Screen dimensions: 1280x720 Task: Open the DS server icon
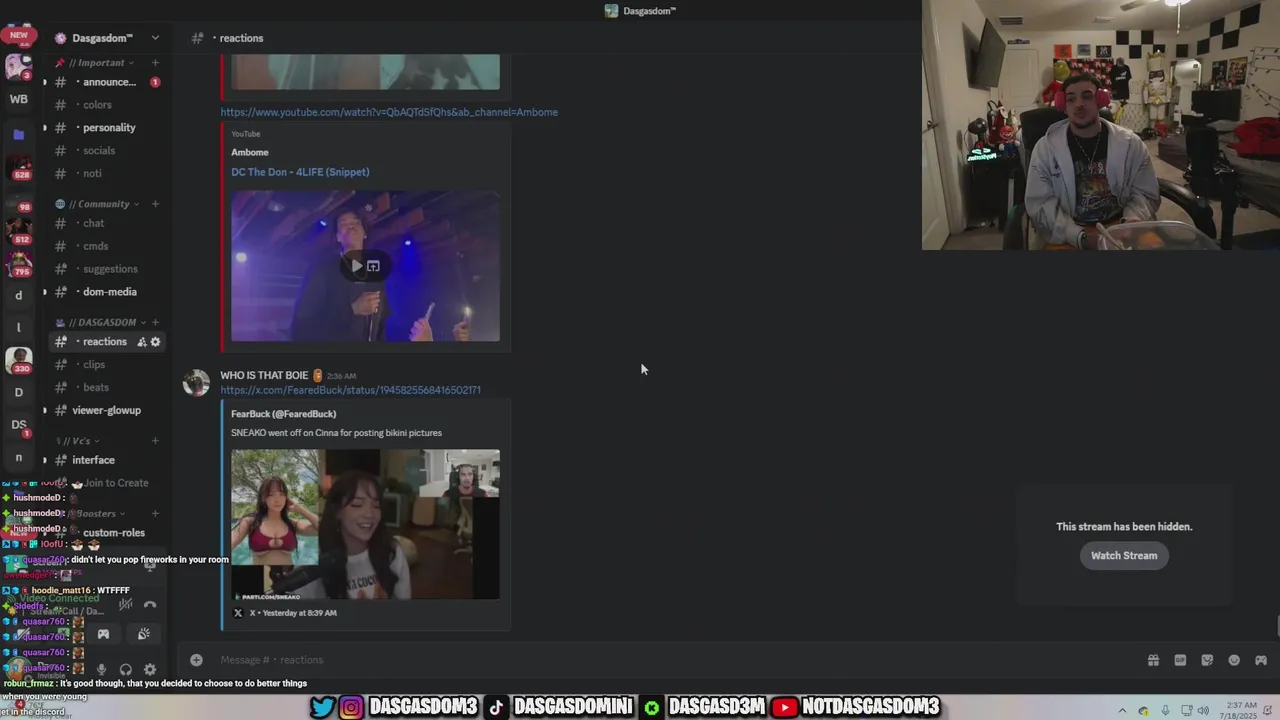pyautogui.click(x=18, y=425)
